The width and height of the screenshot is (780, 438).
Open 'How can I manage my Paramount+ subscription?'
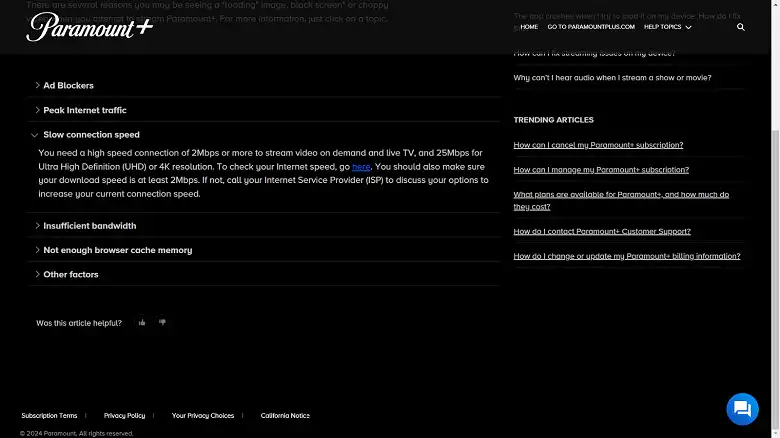601,170
